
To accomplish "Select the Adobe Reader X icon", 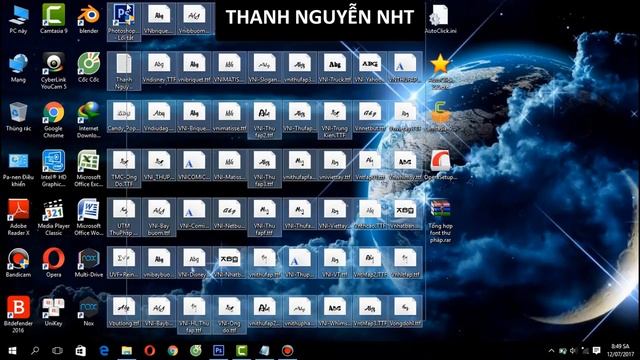I will [18, 217].
